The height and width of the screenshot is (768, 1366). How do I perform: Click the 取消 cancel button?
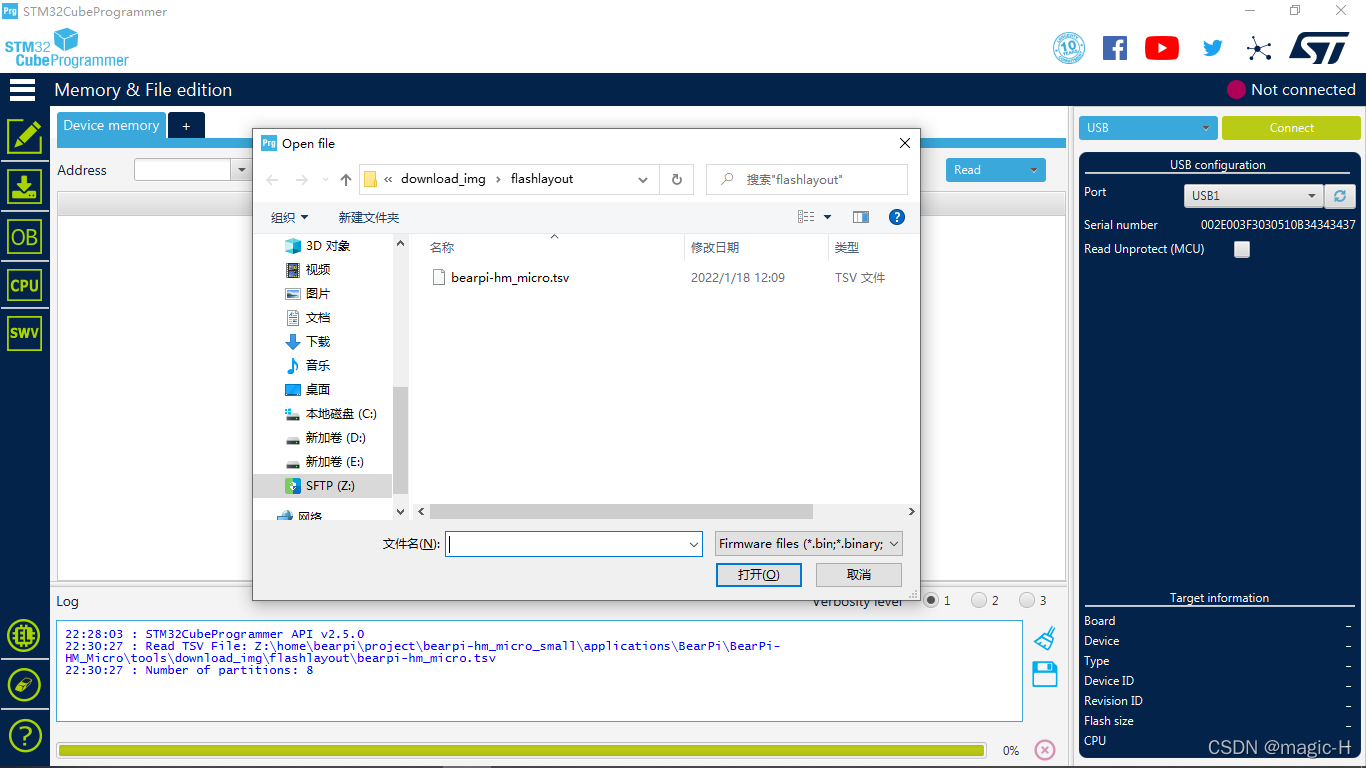(x=859, y=575)
